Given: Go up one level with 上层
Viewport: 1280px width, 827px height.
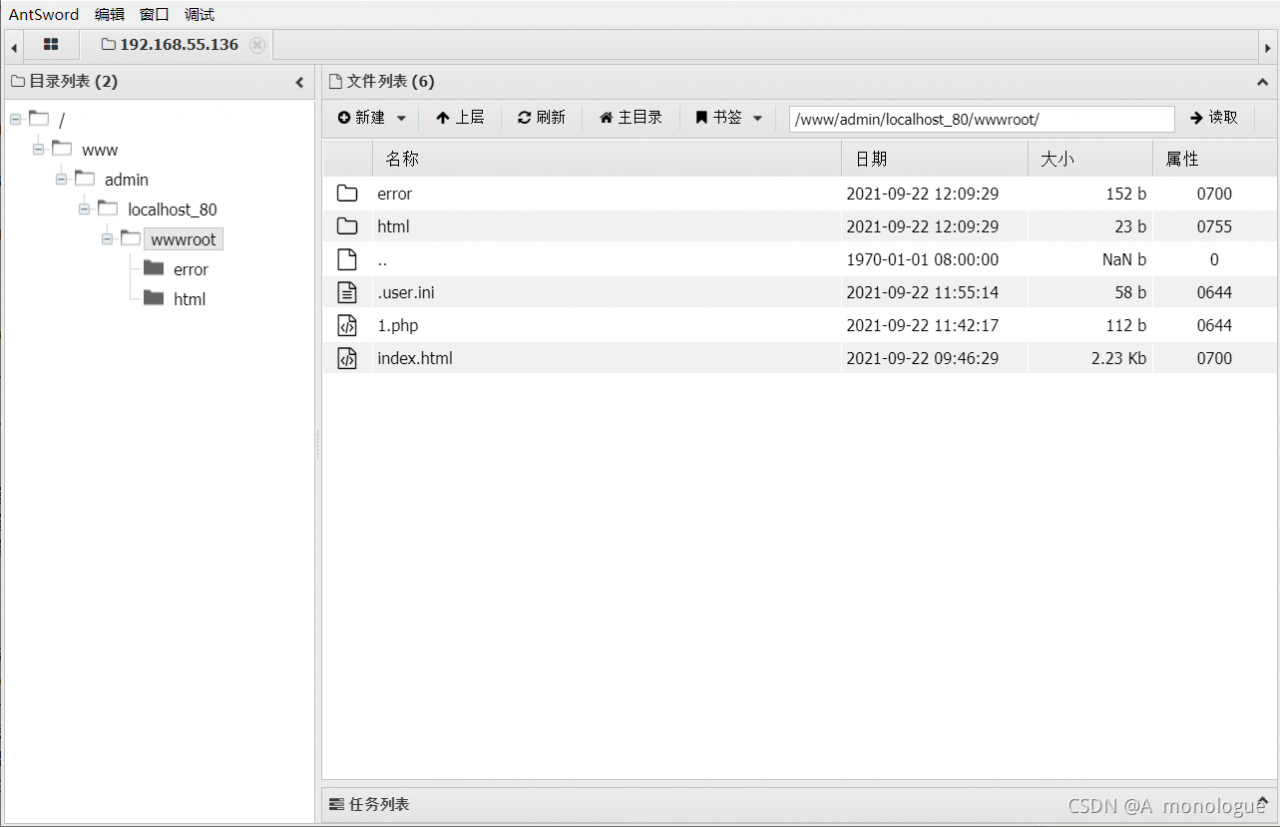Looking at the screenshot, I should click(x=460, y=118).
